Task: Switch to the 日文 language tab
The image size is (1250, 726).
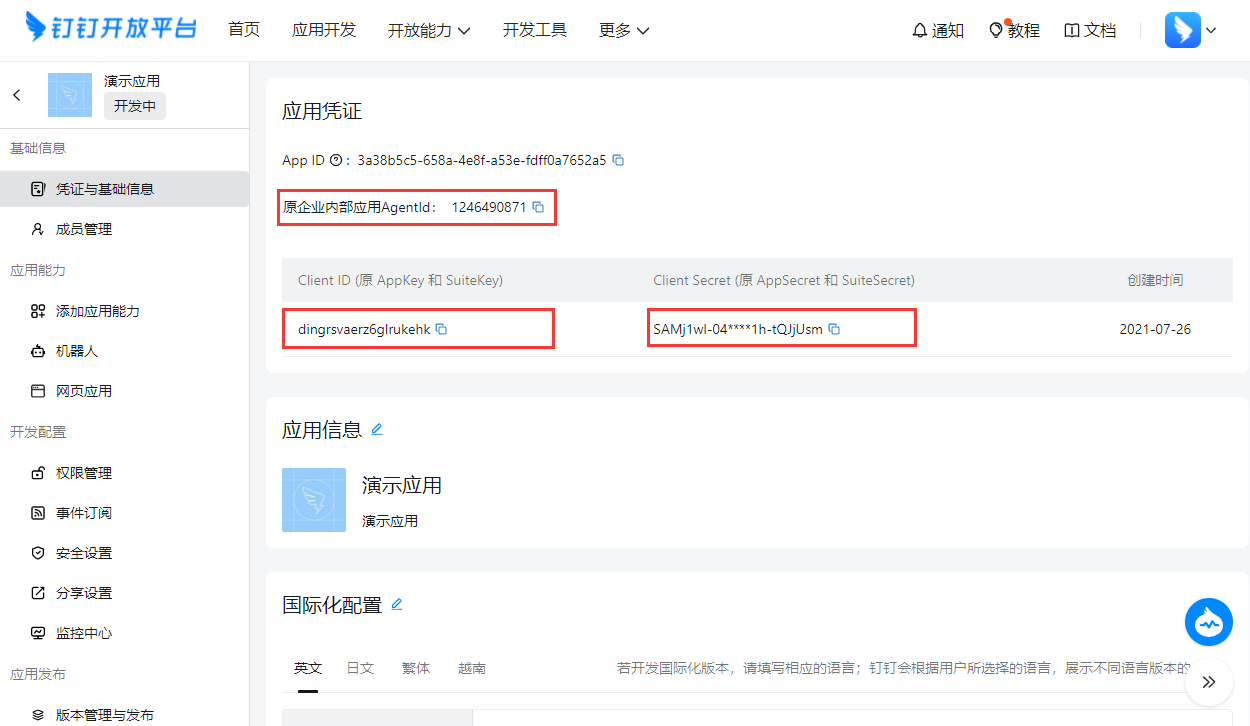Action: (360, 668)
